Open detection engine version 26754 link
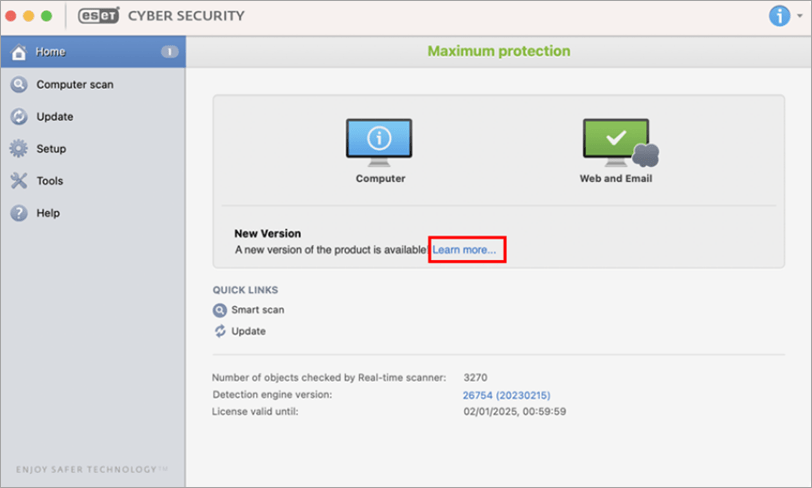 (506, 395)
